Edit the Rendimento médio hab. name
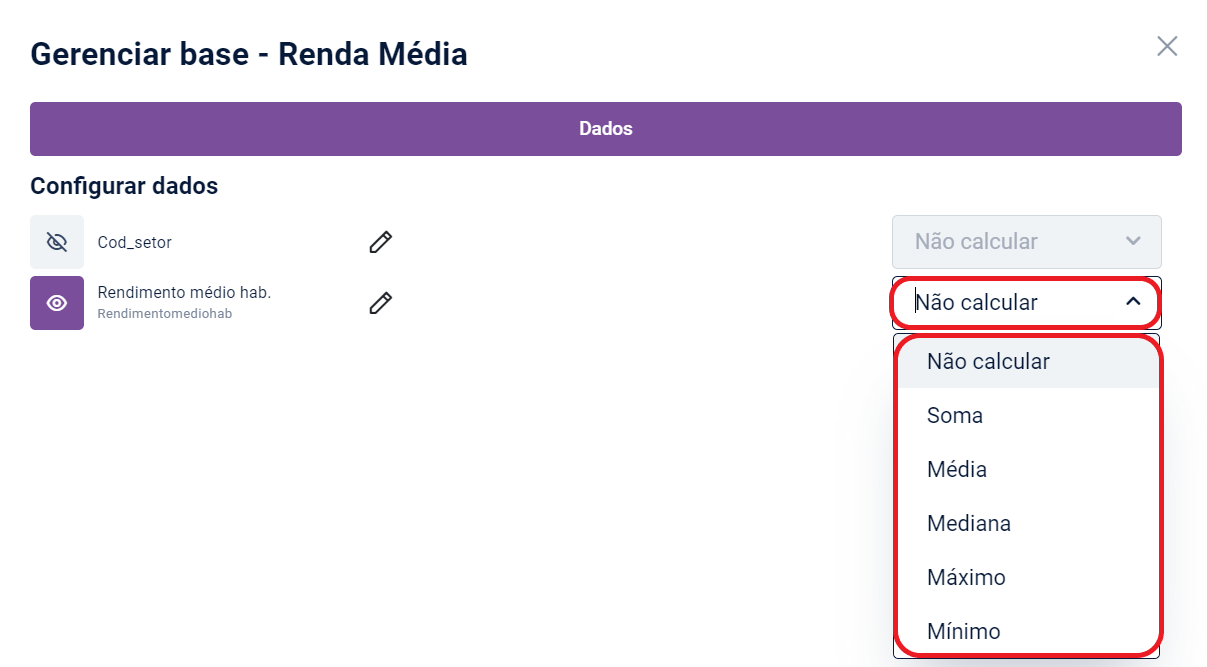Viewport: 1207px width, 667px height. point(380,303)
